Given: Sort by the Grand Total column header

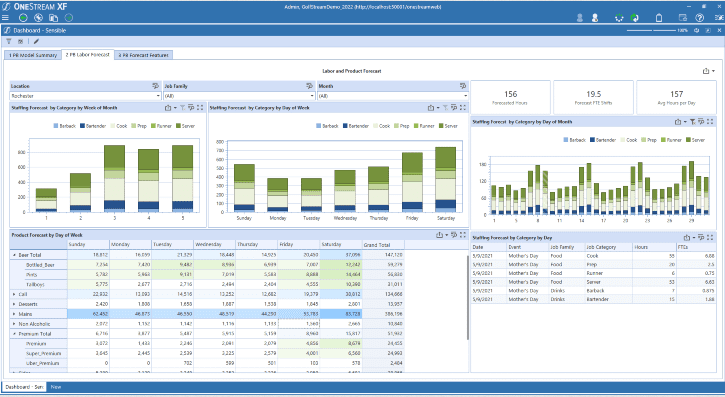Looking at the screenshot, I should tap(383, 244).
